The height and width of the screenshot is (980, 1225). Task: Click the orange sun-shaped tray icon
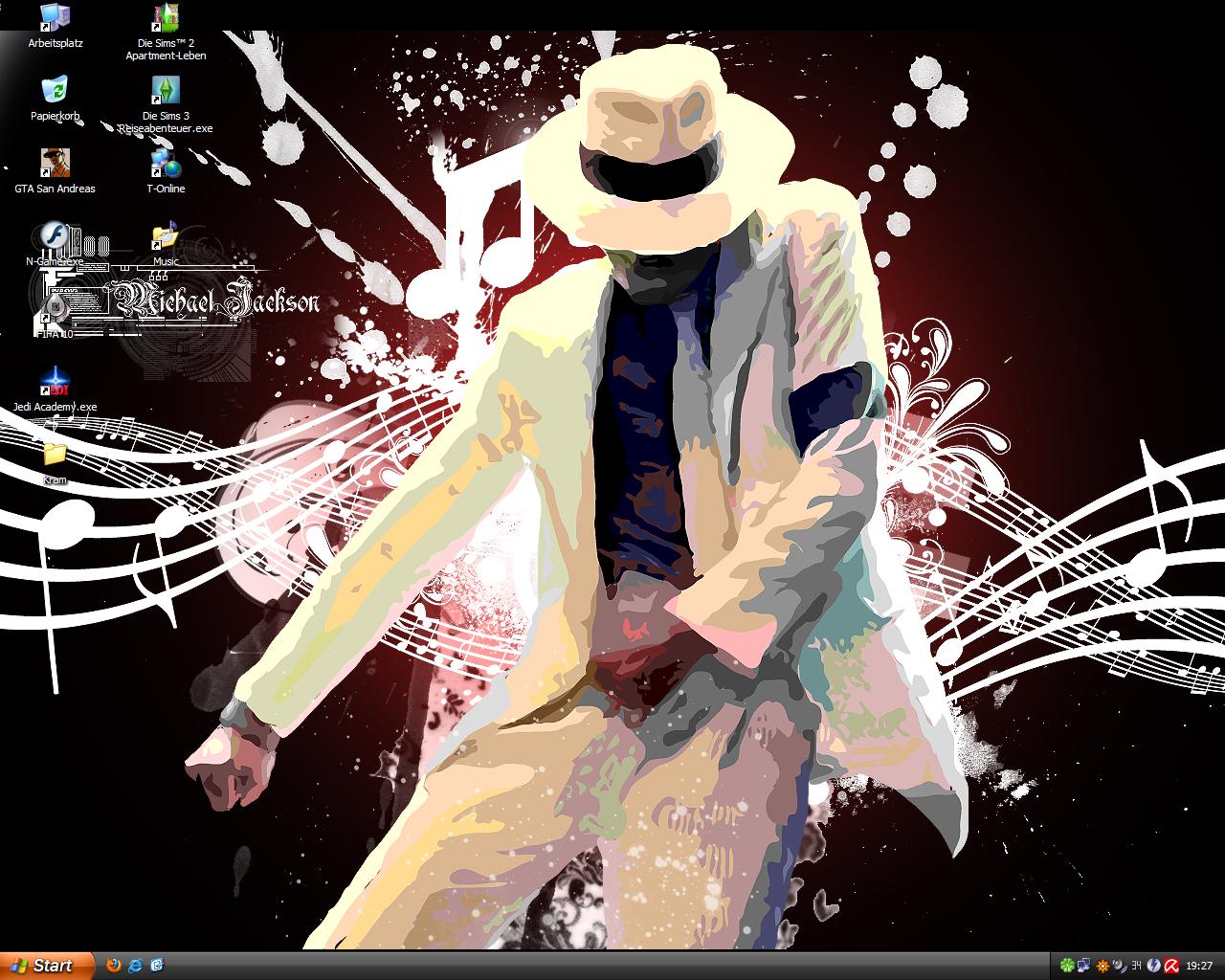point(1102,966)
